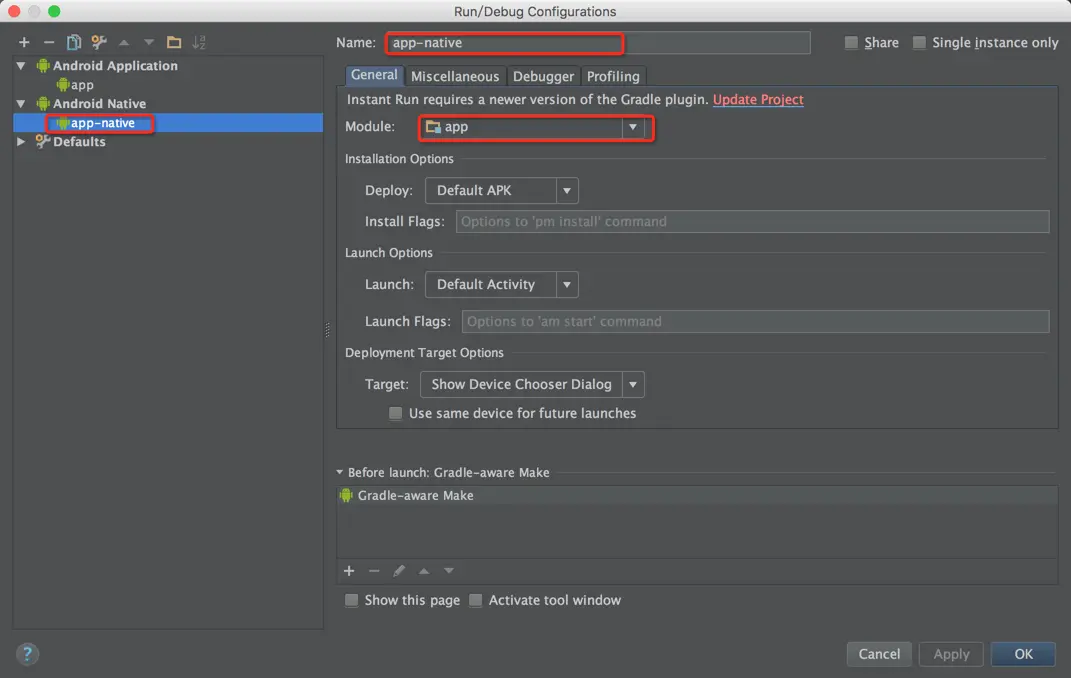Select the Android Native group label

point(99,104)
